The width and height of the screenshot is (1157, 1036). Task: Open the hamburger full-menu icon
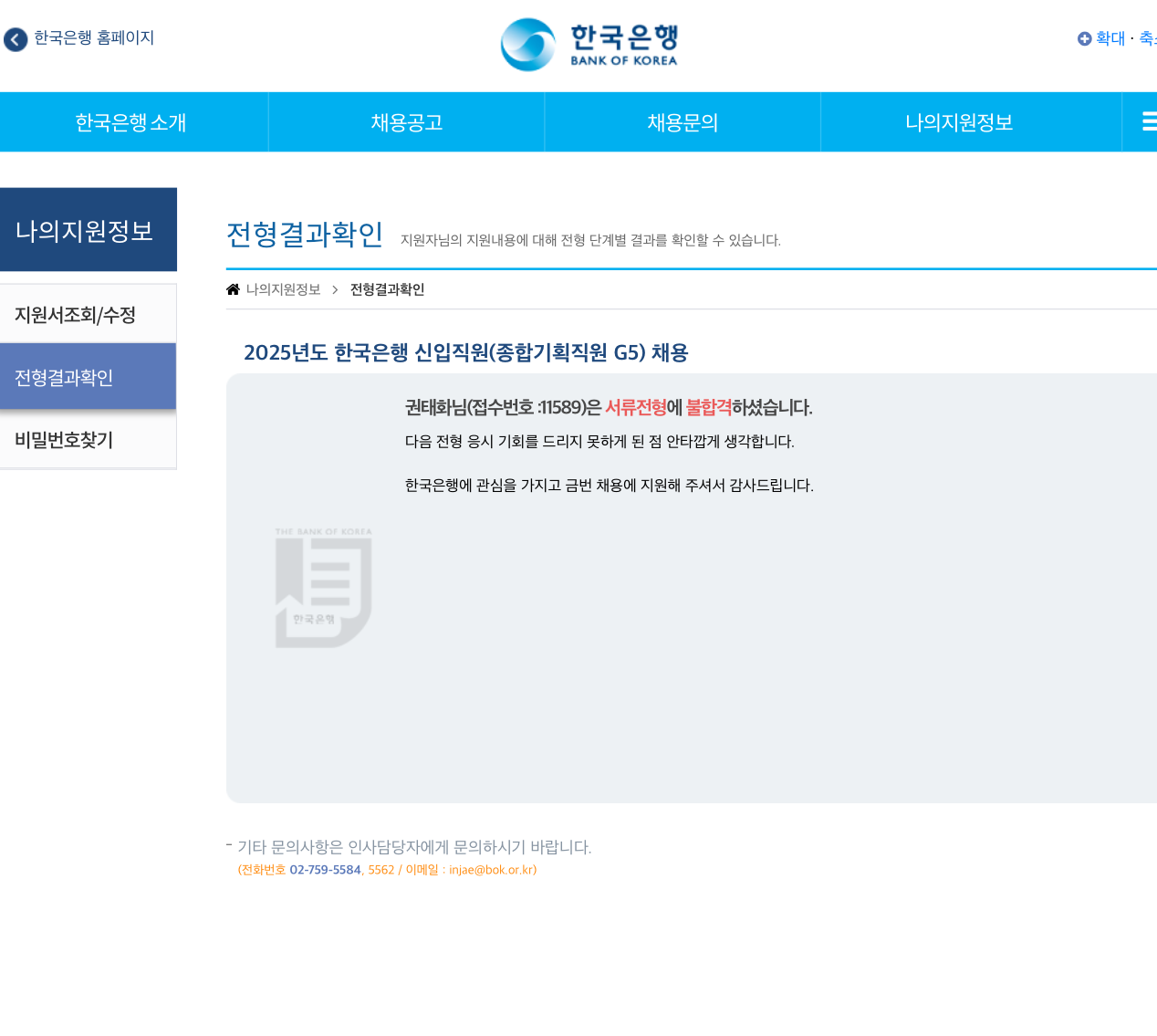point(1149,121)
